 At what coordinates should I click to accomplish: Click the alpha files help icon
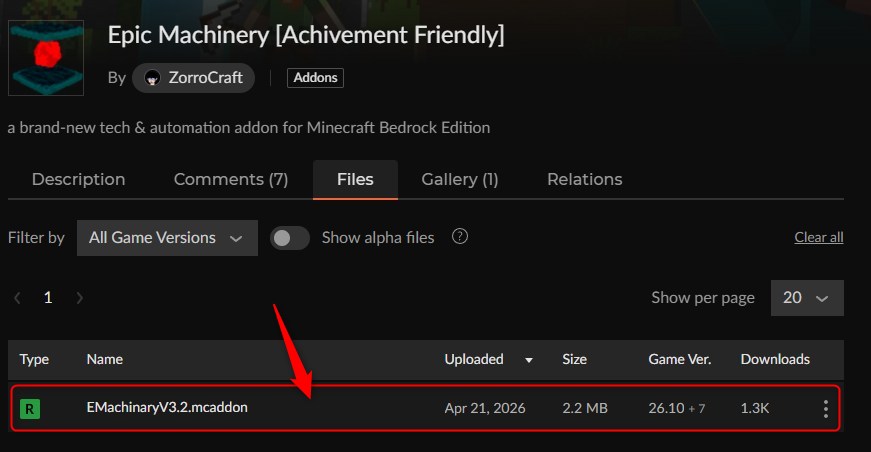[460, 237]
